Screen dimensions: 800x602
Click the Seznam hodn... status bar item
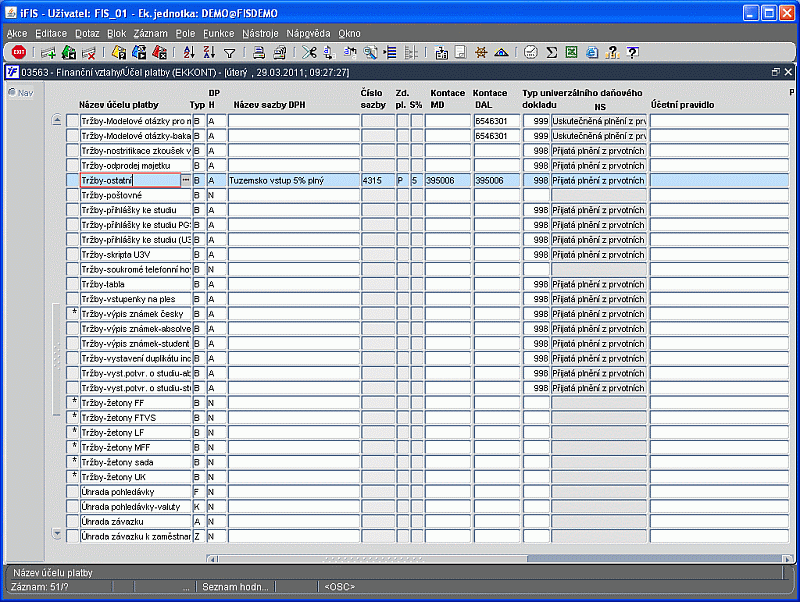[236, 586]
